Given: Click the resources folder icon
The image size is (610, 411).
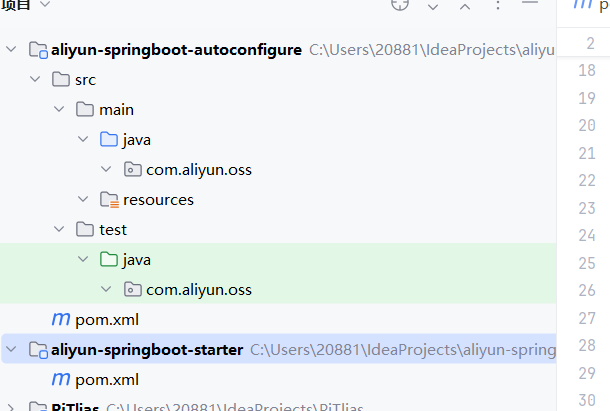Looking at the screenshot, I should (109, 200).
